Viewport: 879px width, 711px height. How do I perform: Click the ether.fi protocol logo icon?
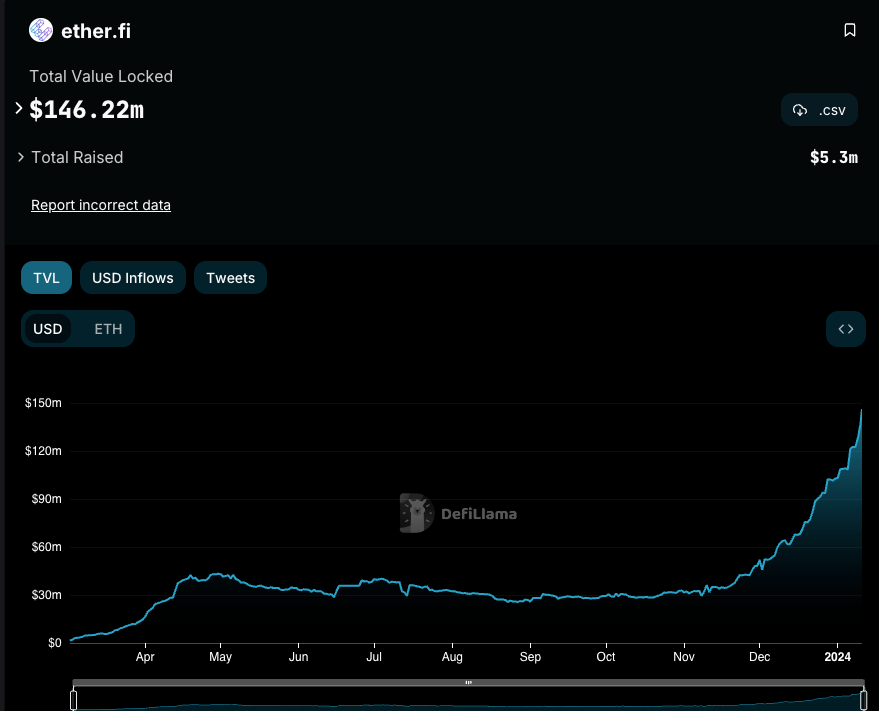point(41,30)
